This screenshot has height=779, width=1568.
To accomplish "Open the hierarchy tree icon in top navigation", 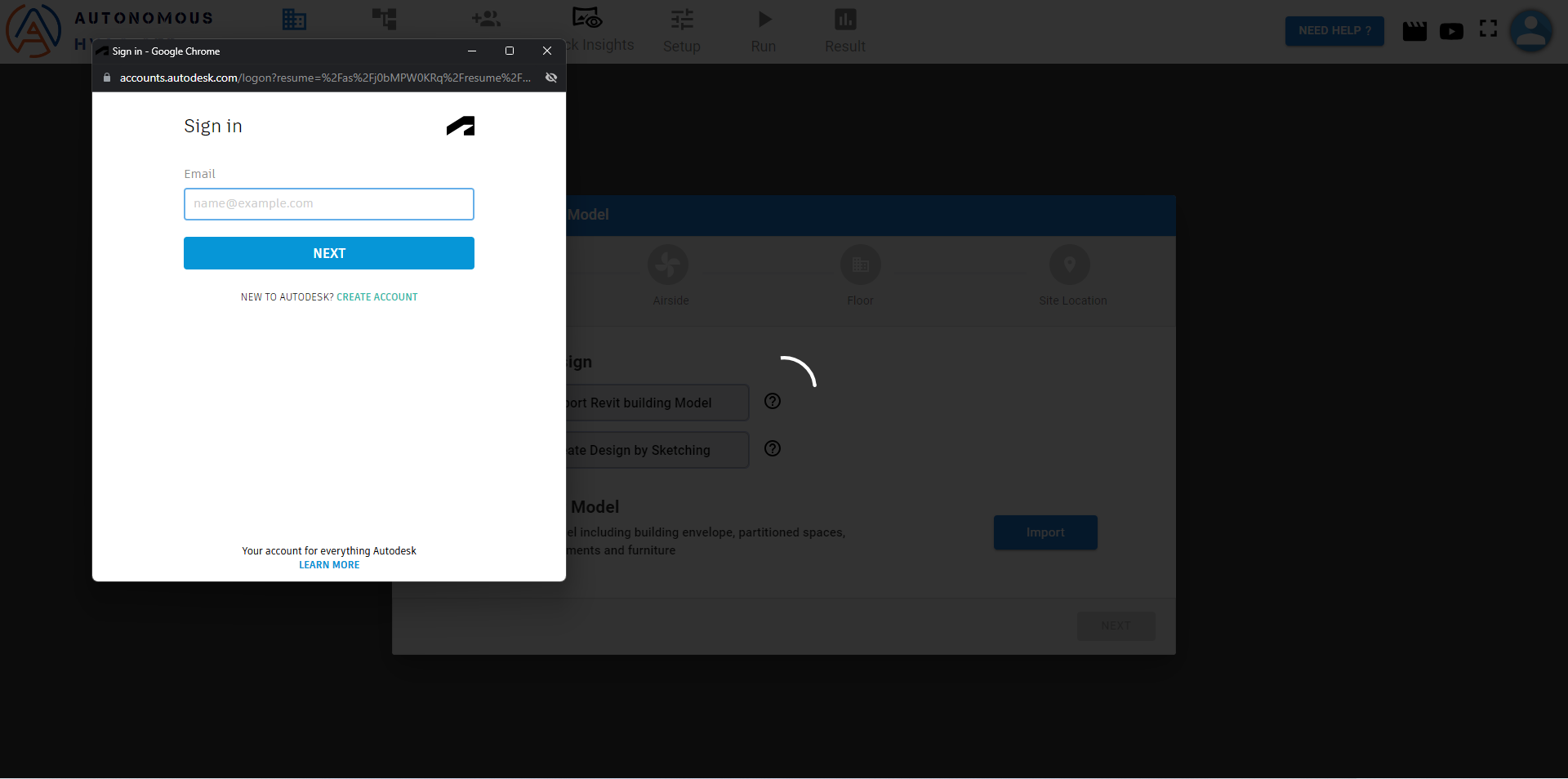I will coord(384,19).
